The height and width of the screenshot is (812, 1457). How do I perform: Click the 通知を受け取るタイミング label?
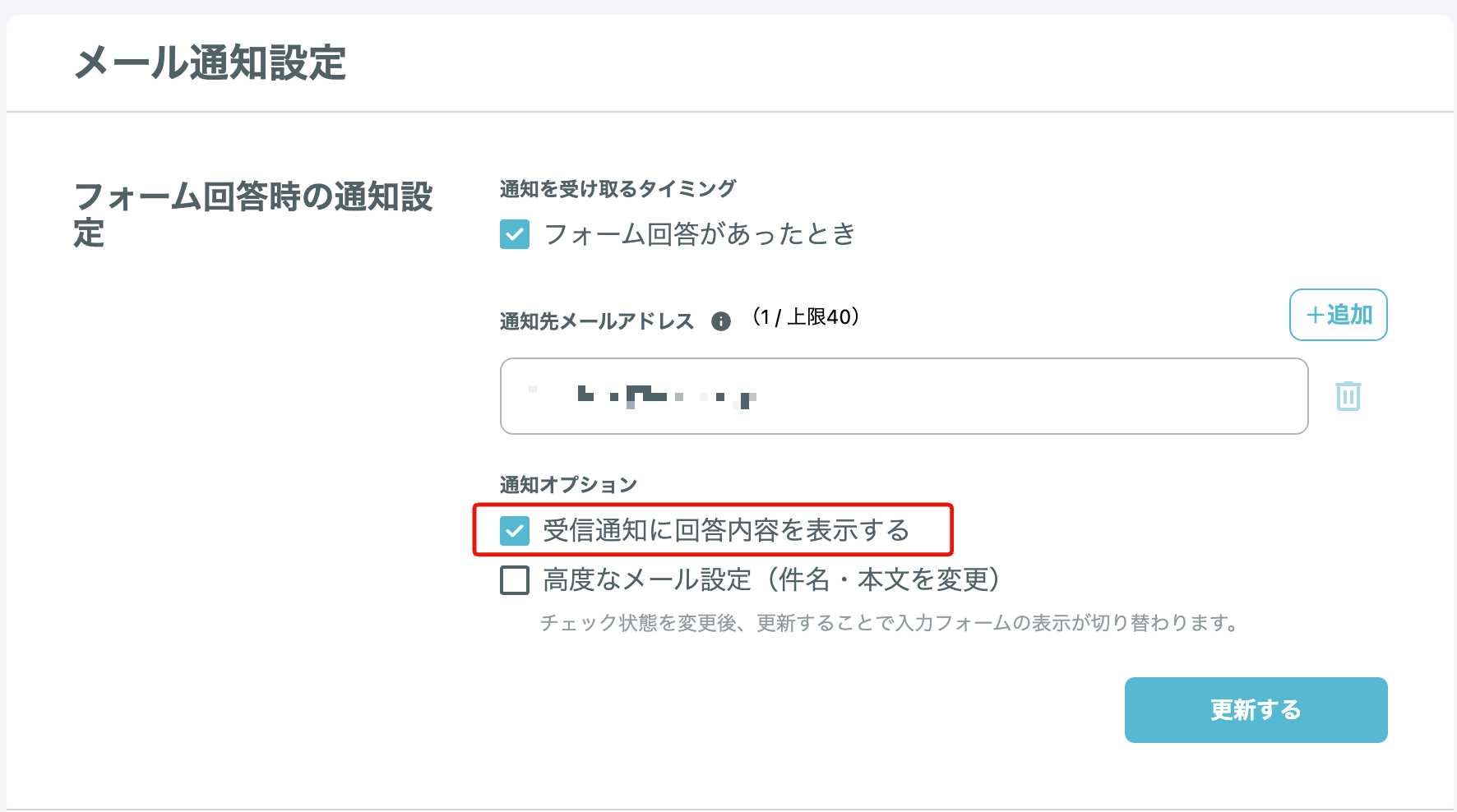617,189
